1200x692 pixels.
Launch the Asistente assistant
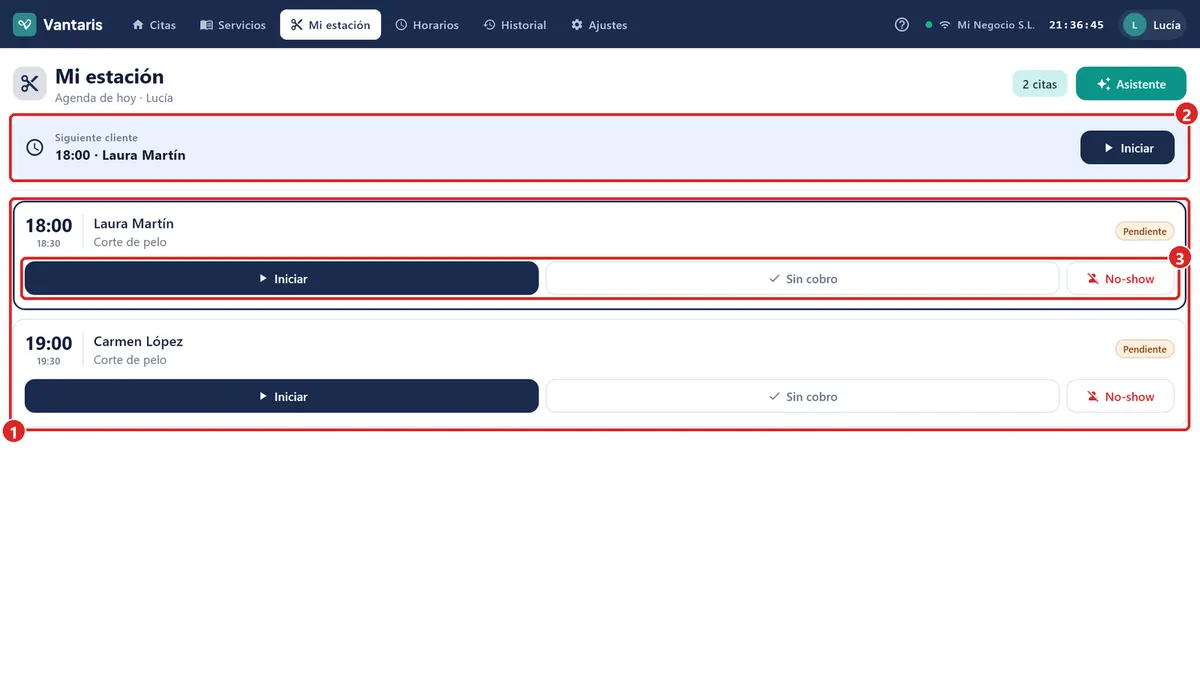point(1131,84)
